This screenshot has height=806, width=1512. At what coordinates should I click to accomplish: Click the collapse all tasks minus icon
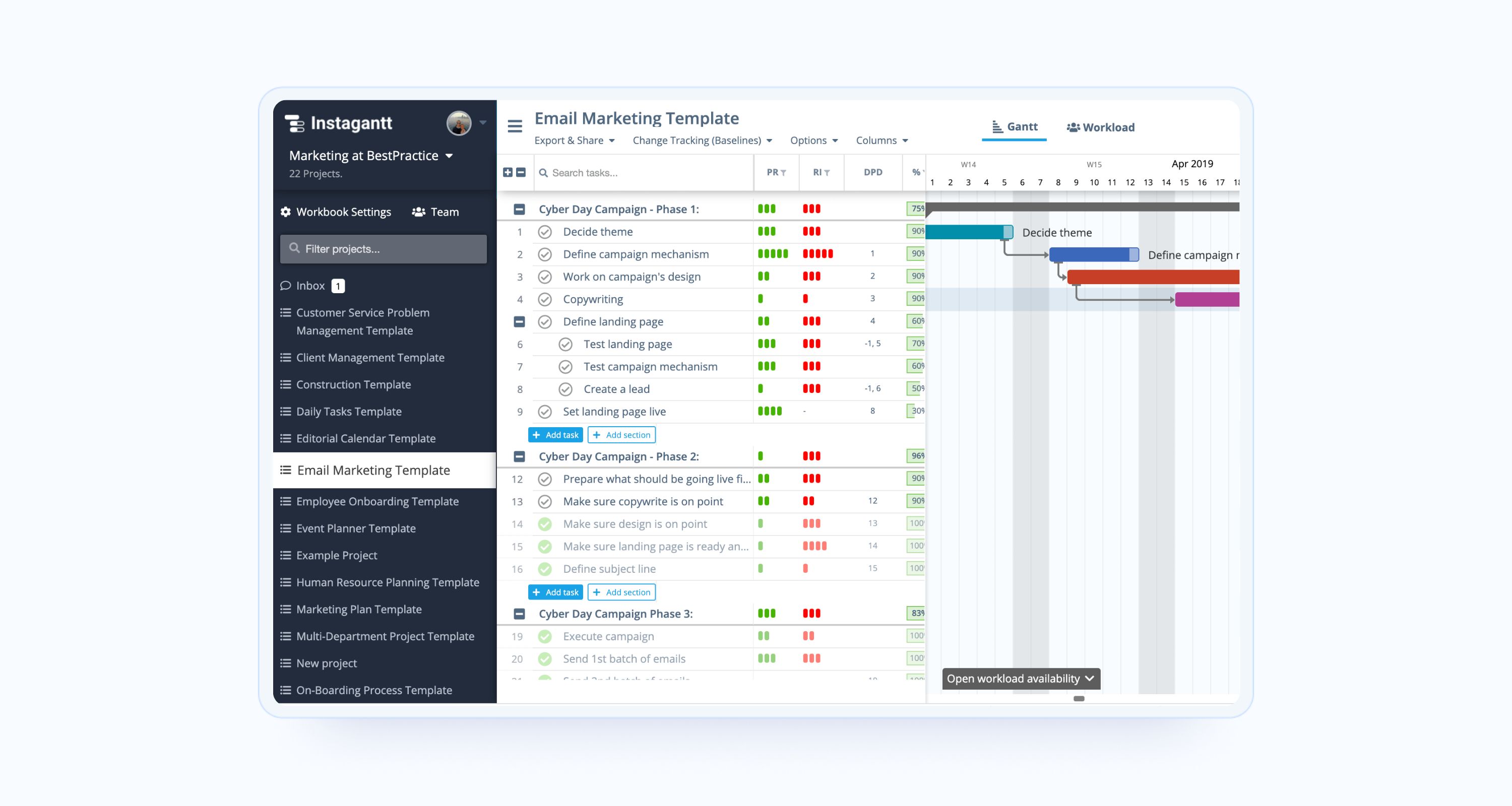point(521,172)
